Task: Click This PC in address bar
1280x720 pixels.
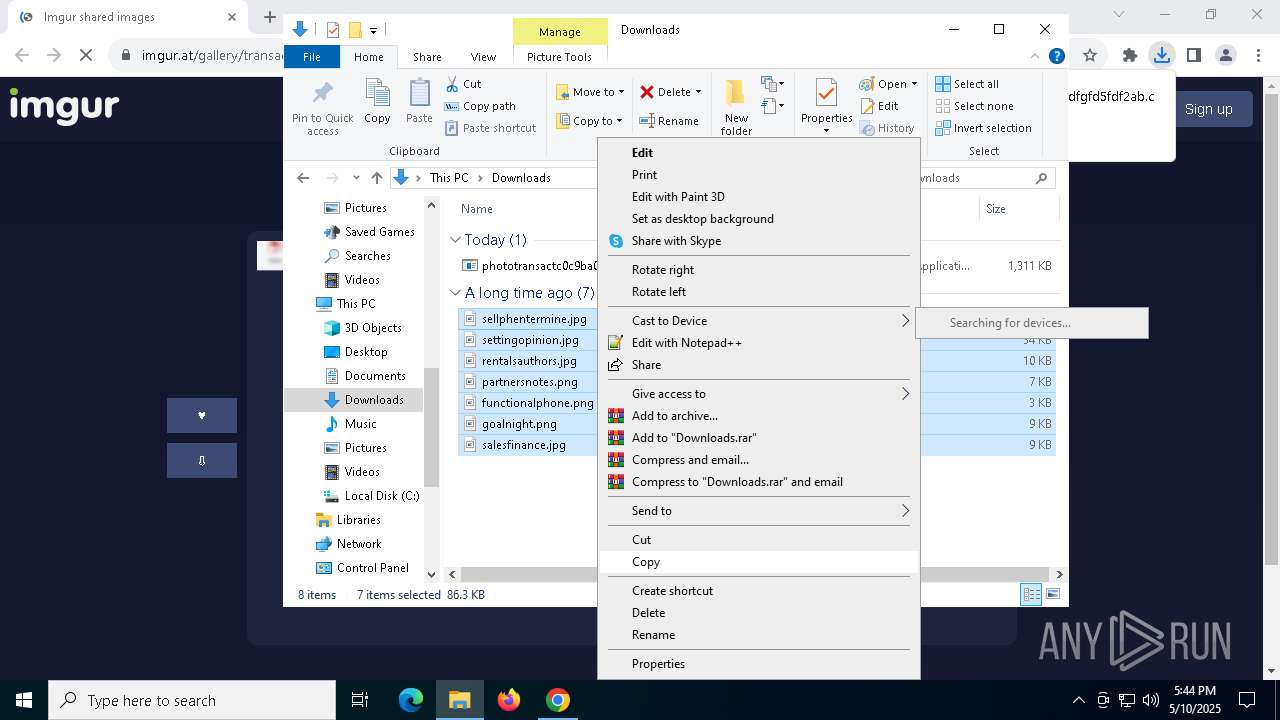Action: 449,178
